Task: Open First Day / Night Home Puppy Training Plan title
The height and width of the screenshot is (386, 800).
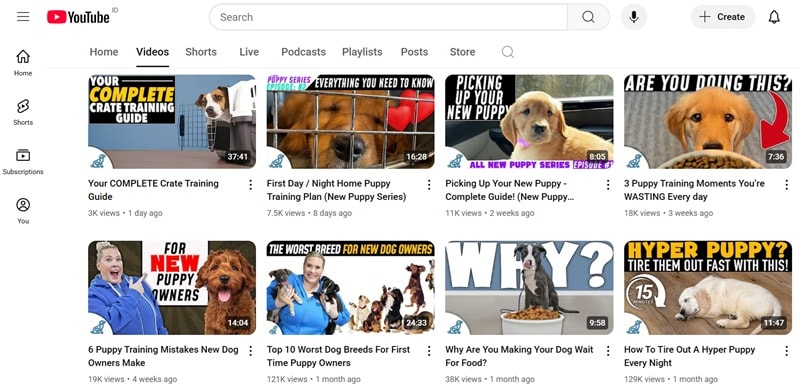Action: (x=336, y=190)
